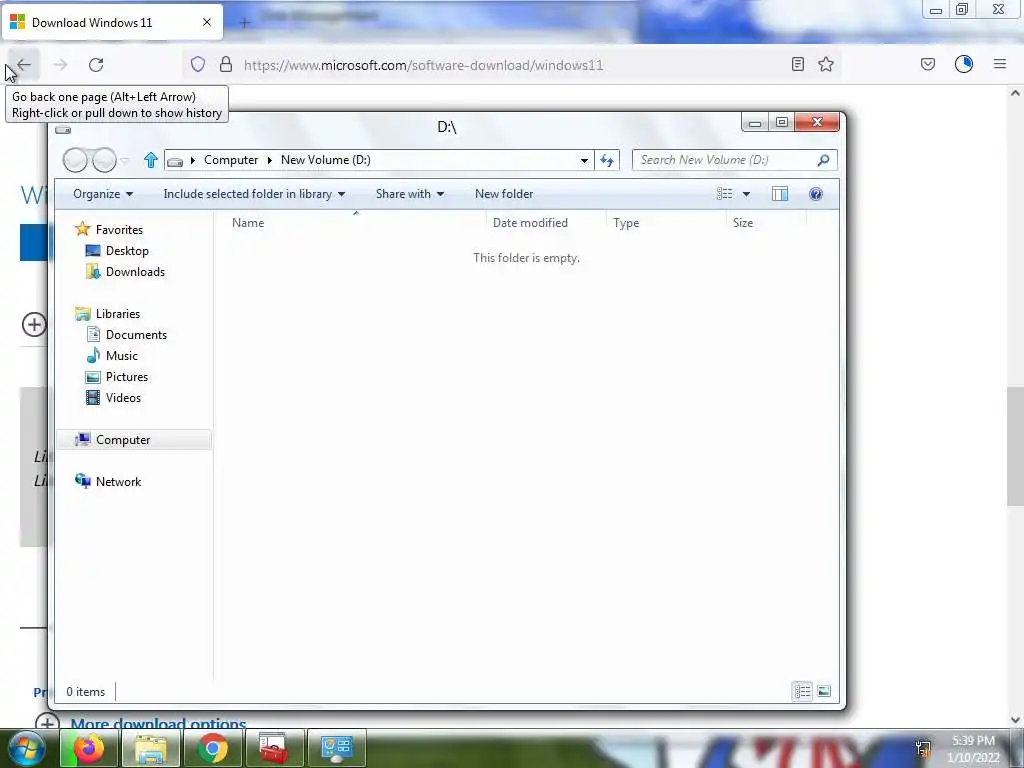
Task: Bookmark this page with the star icon
Action: coord(826,64)
